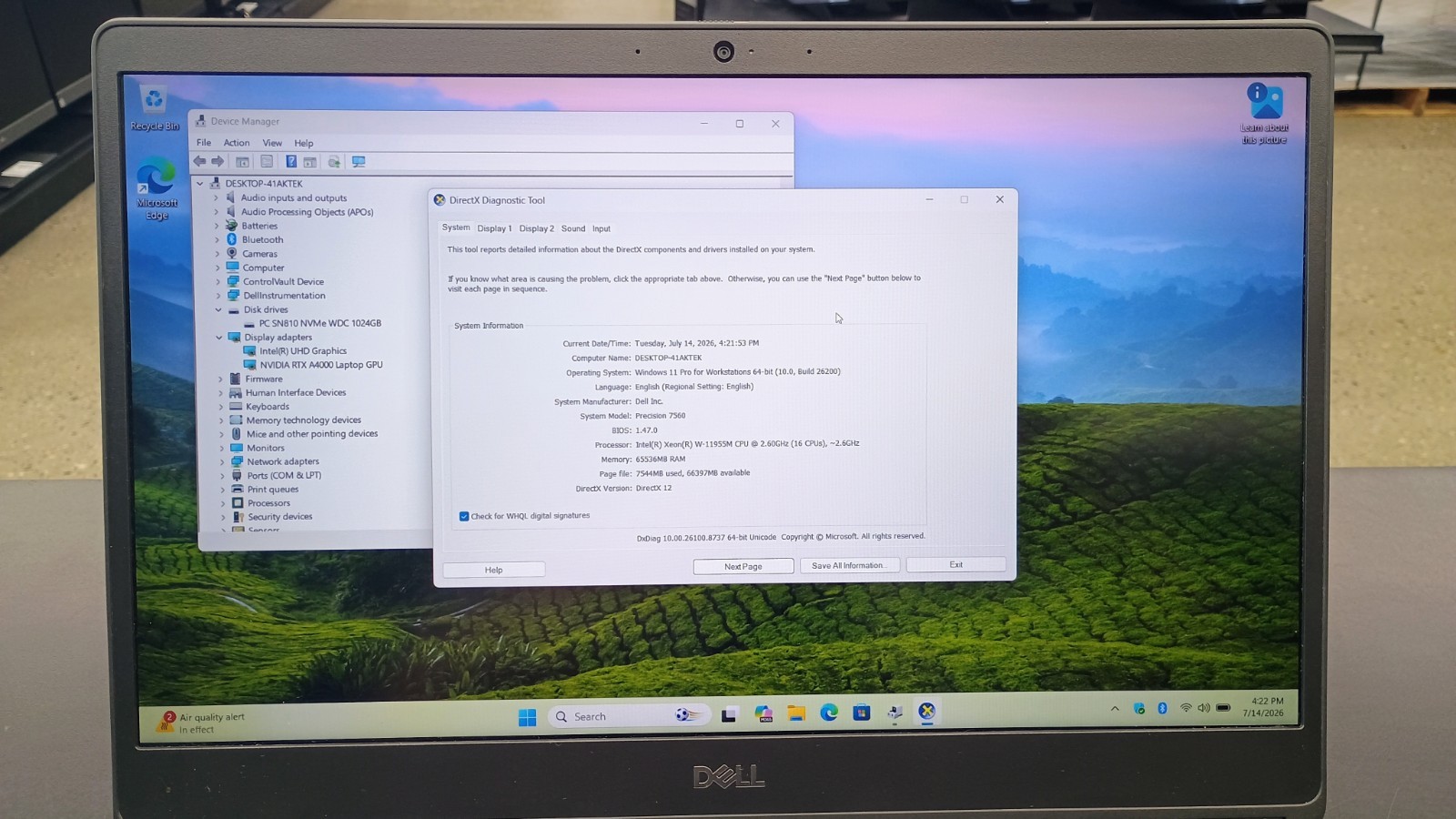Select the Print queues category
This screenshot has height=819, width=1456.
(273, 490)
